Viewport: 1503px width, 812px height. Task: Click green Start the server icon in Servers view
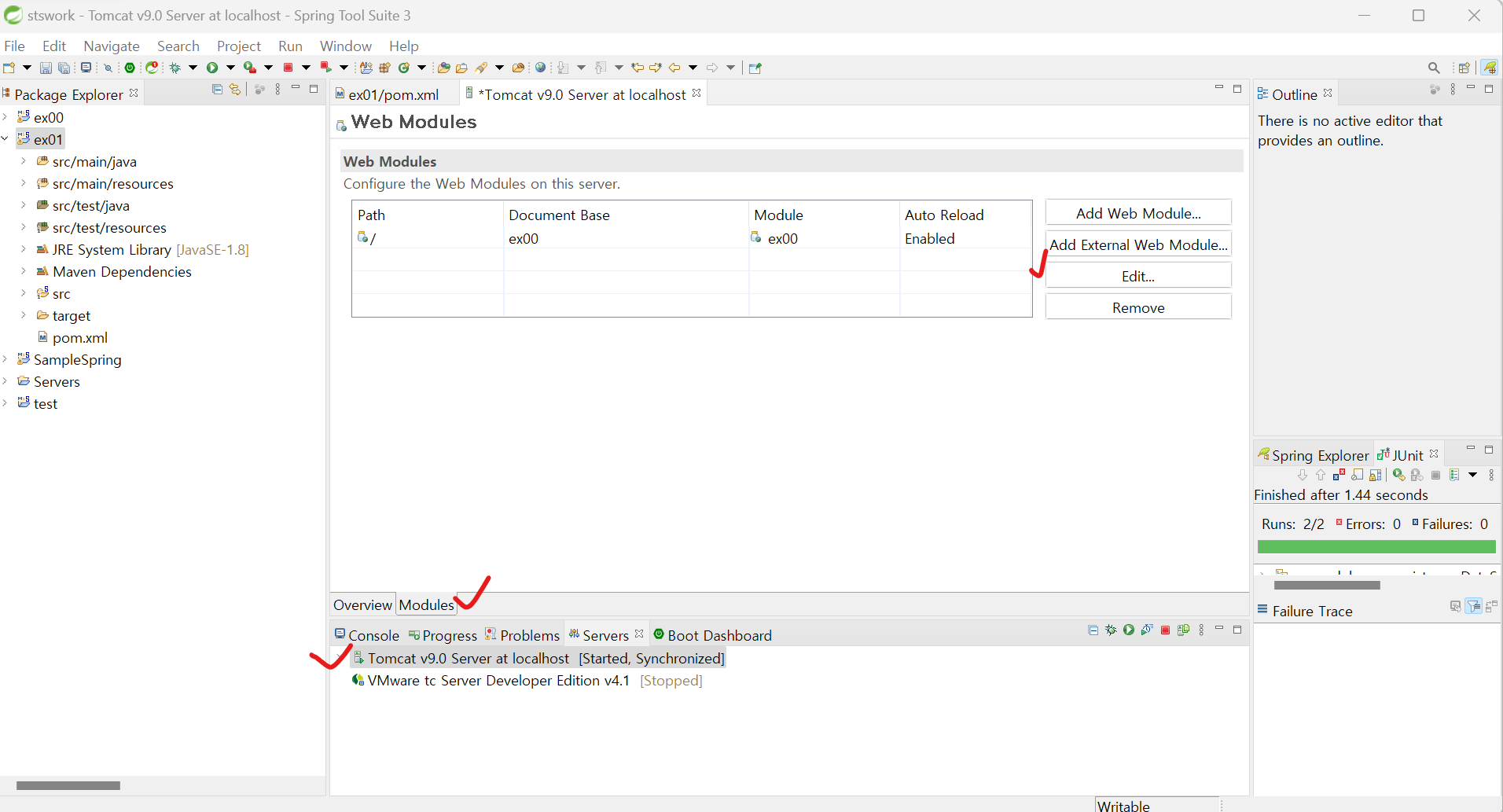[1129, 630]
